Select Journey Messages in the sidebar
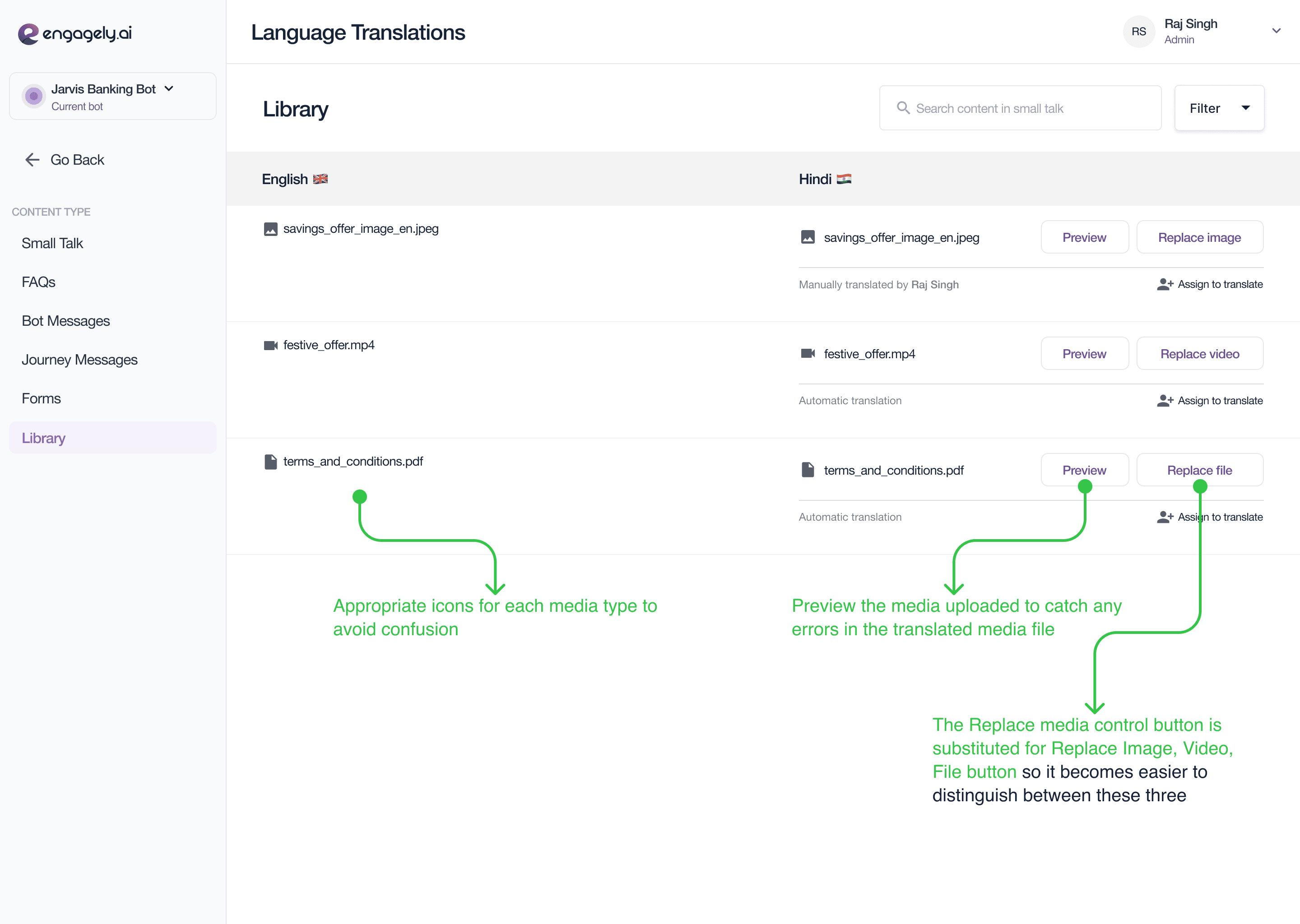 pyautogui.click(x=80, y=360)
